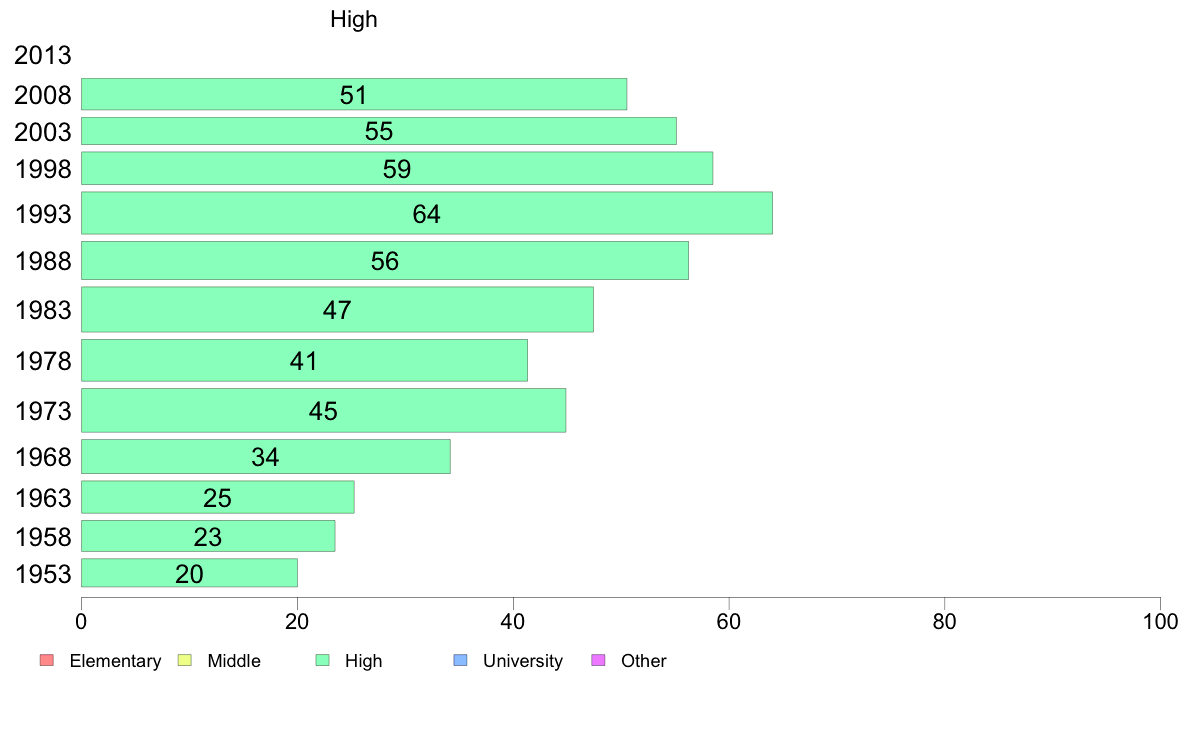
Task: Select the 1973 bar showing 45
Action: [324, 411]
